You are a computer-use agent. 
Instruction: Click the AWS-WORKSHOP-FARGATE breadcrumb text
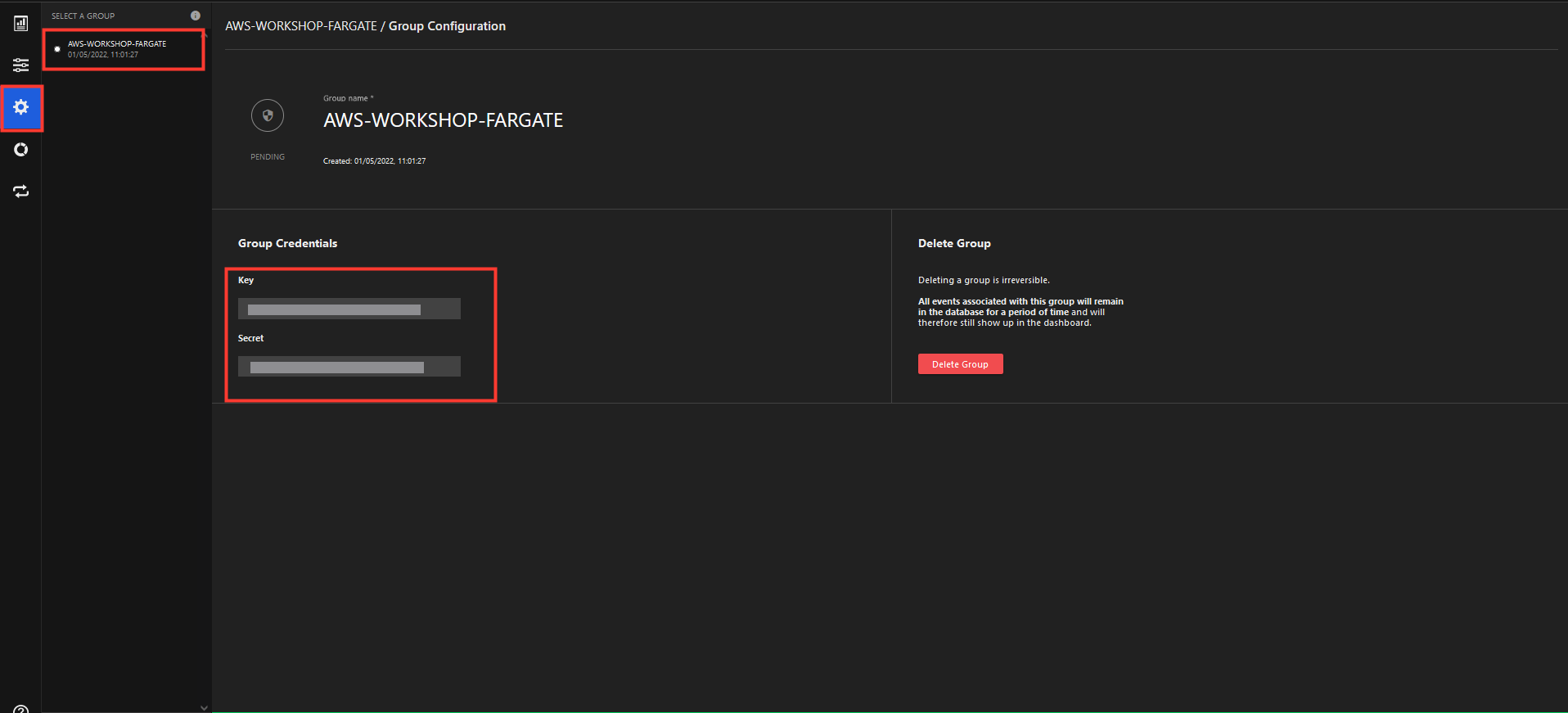(x=301, y=26)
